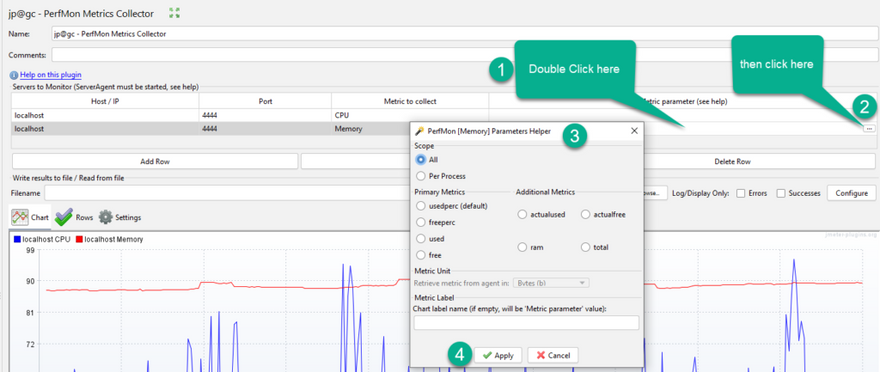This screenshot has width=880, height=372.
Task: Click the Port column header
Action: pos(265,101)
